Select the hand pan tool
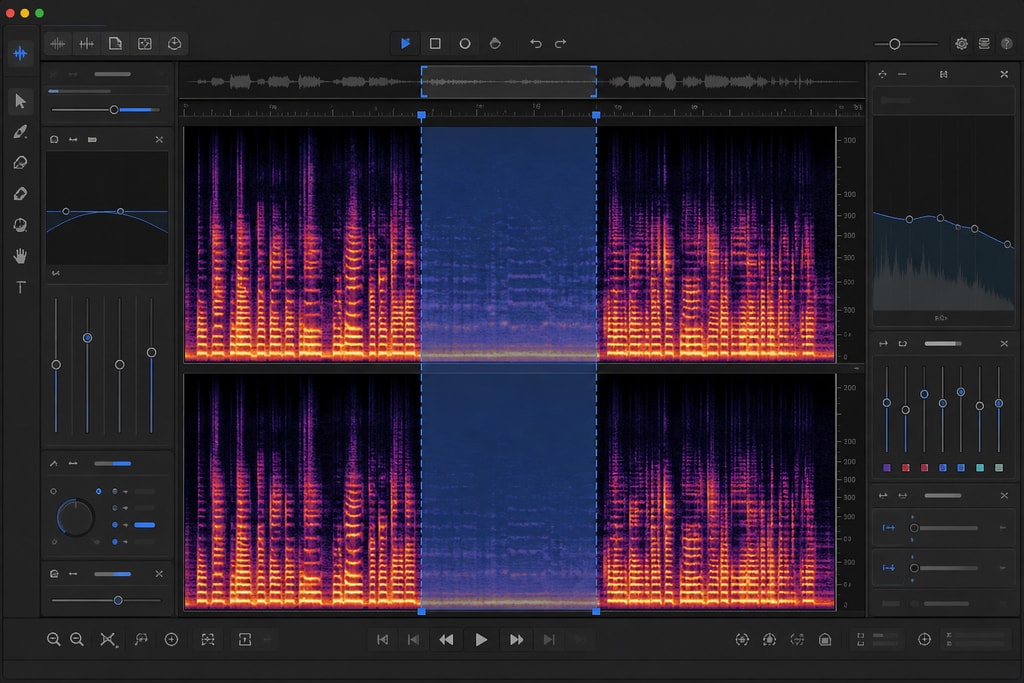The width and height of the screenshot is (1024, 683). click(x=20, y=256)
